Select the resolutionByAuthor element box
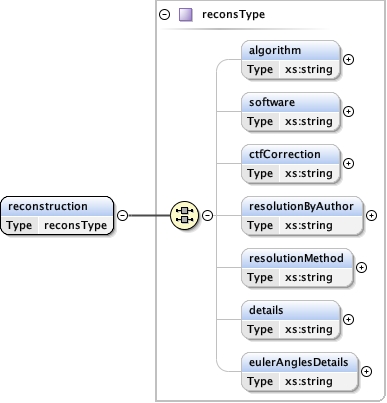The height and width of the screenshot is (403, 387). tap(302, 216)
